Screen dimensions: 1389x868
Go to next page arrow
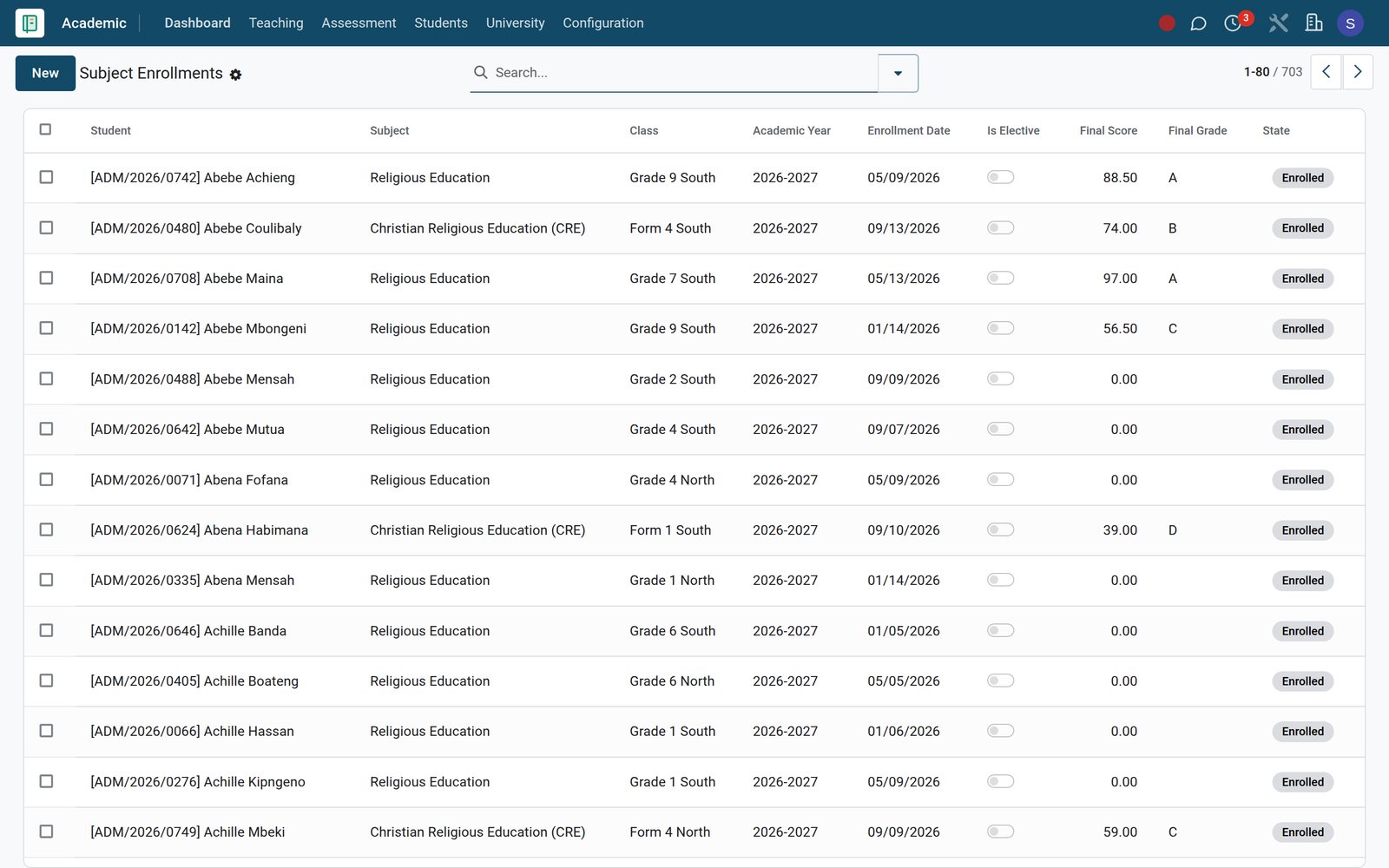(1358, 72)
